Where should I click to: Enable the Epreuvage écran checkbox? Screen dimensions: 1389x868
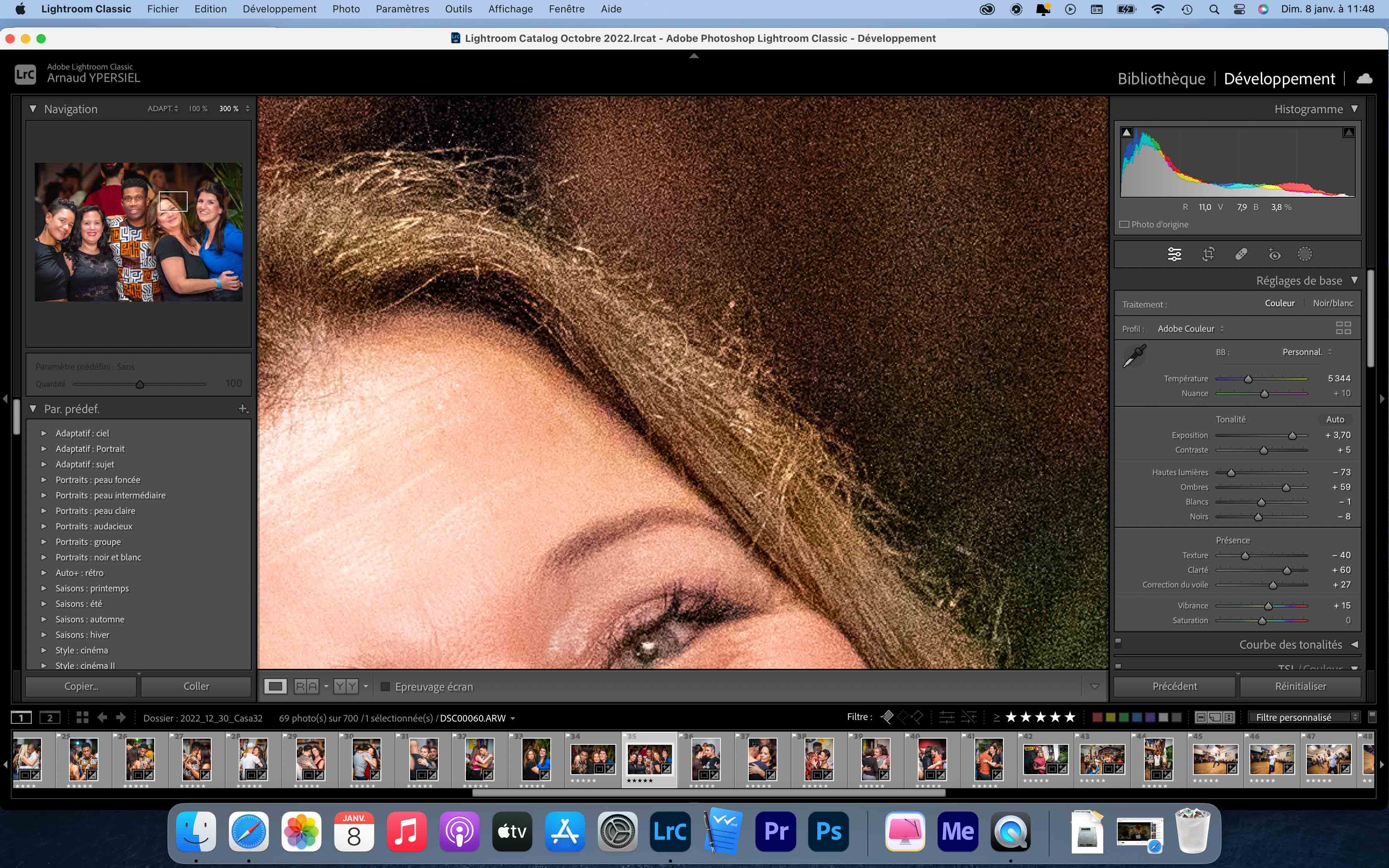385,687
